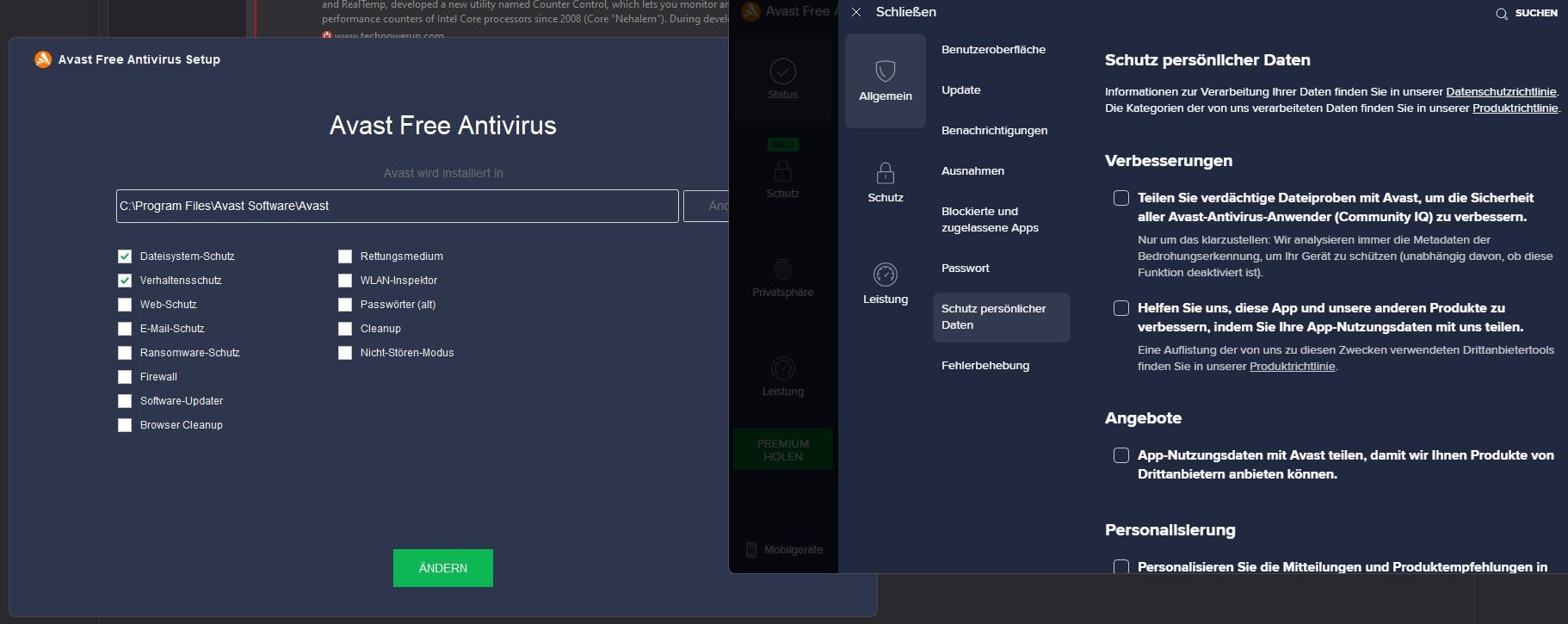Open Fehlerbehebung settings page
This screenshot has height=624, width=1568.
985,366
